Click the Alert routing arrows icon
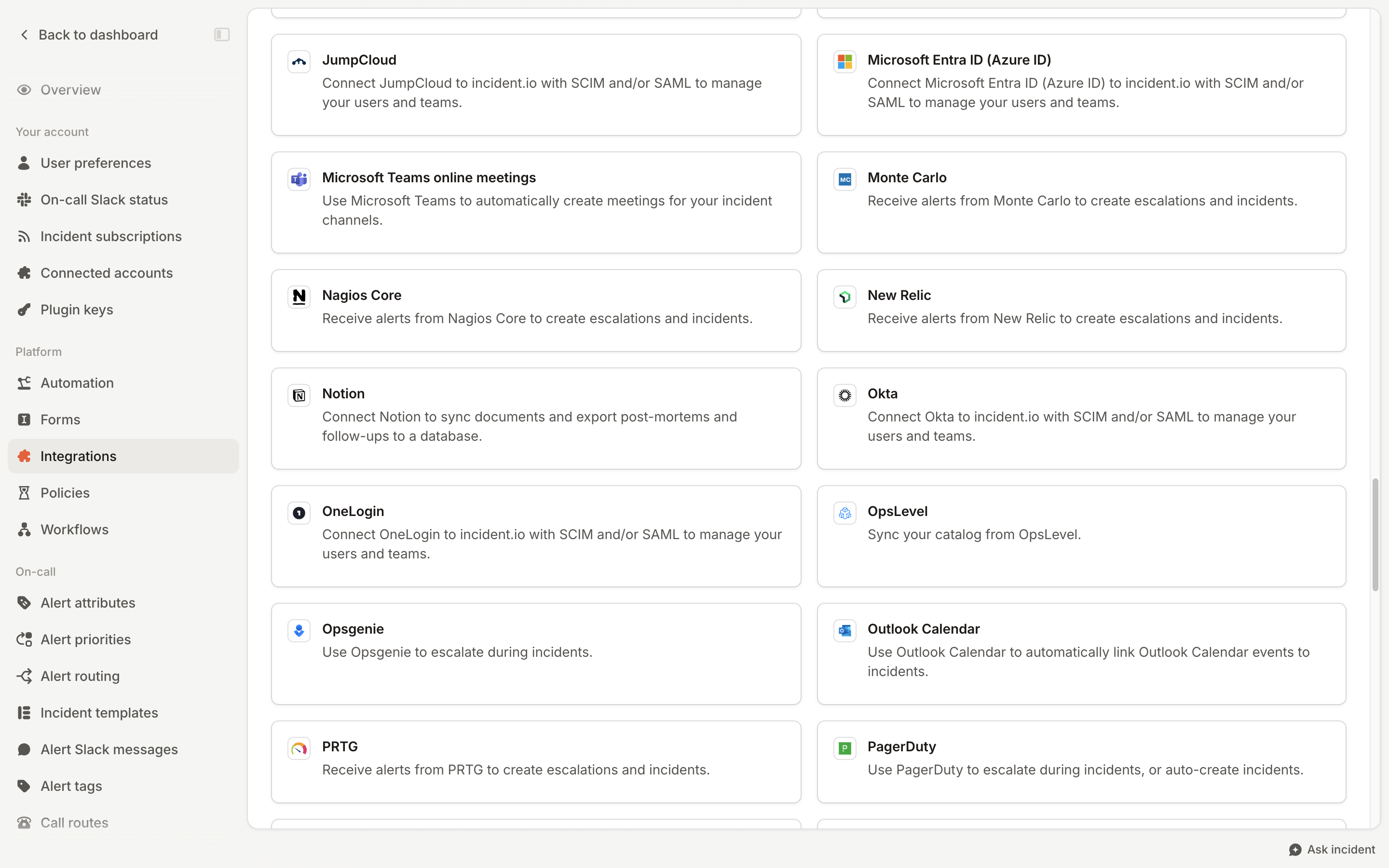This screenshot has height=868, width=1389. point(24,676)
